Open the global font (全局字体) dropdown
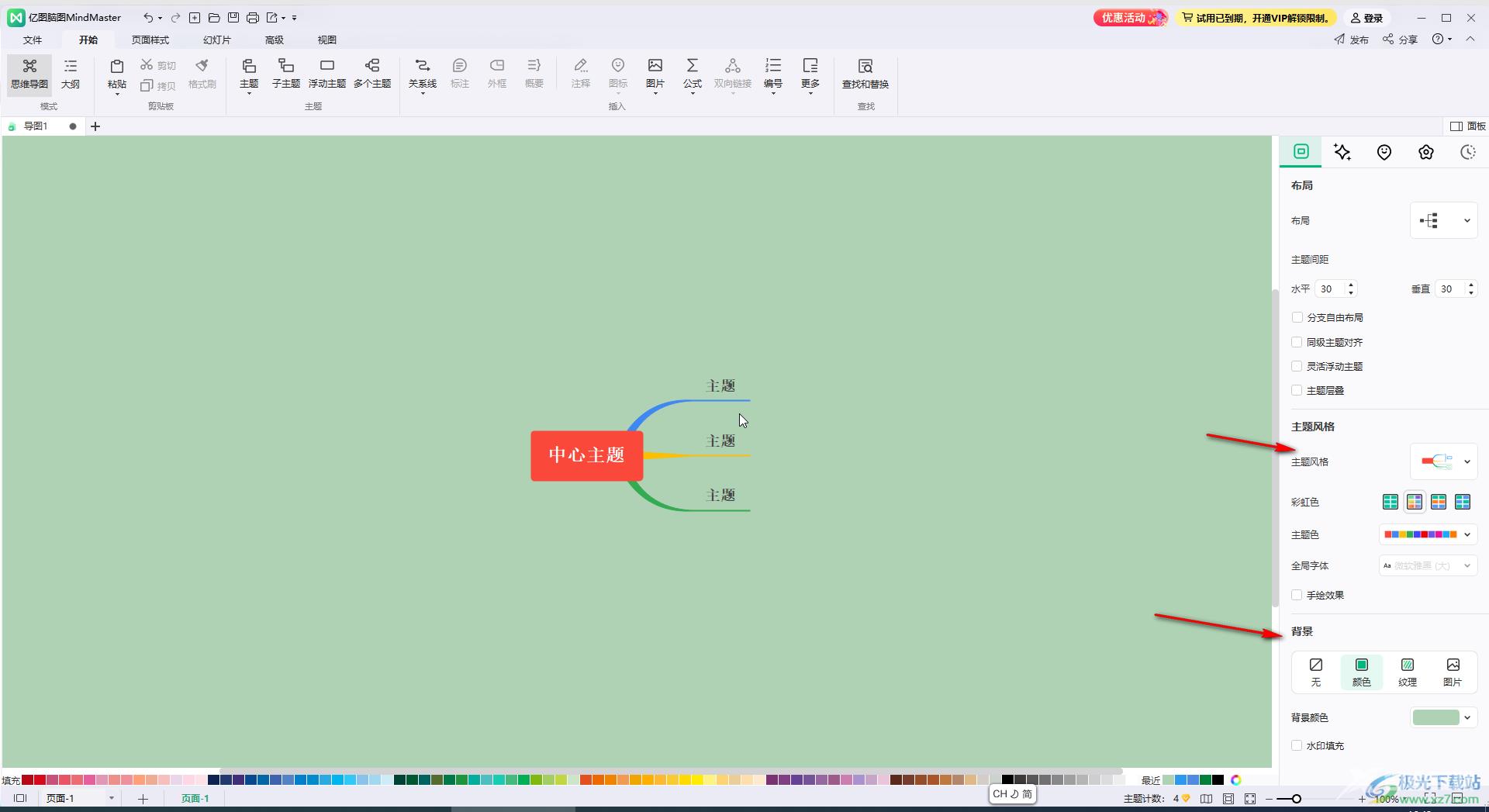The width and height of the screenshot is (1489, 812). pyautogui.click(x=1428, y=565)
